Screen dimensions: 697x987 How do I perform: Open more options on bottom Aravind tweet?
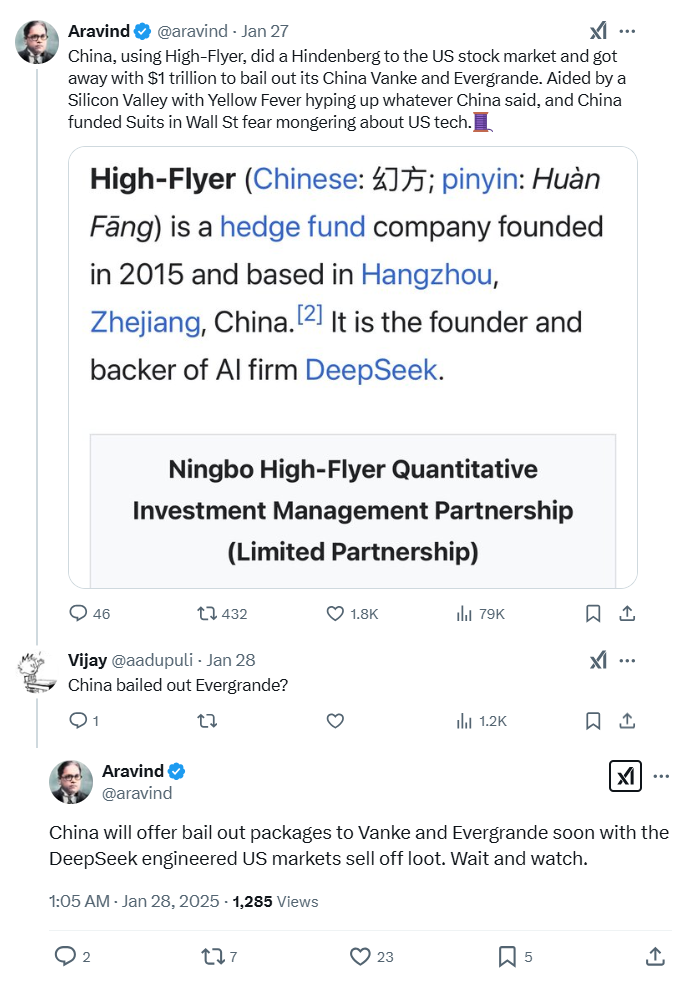pos(661,776)
